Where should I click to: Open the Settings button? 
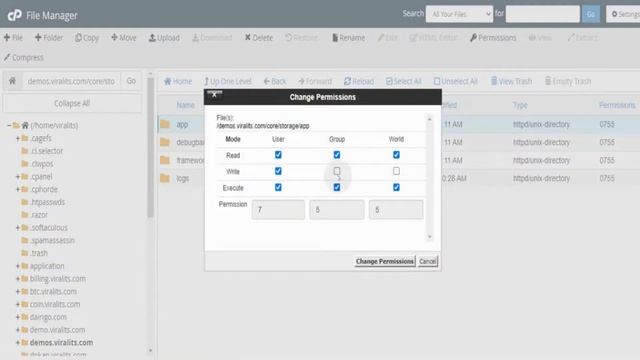click(x=623, y=14)
